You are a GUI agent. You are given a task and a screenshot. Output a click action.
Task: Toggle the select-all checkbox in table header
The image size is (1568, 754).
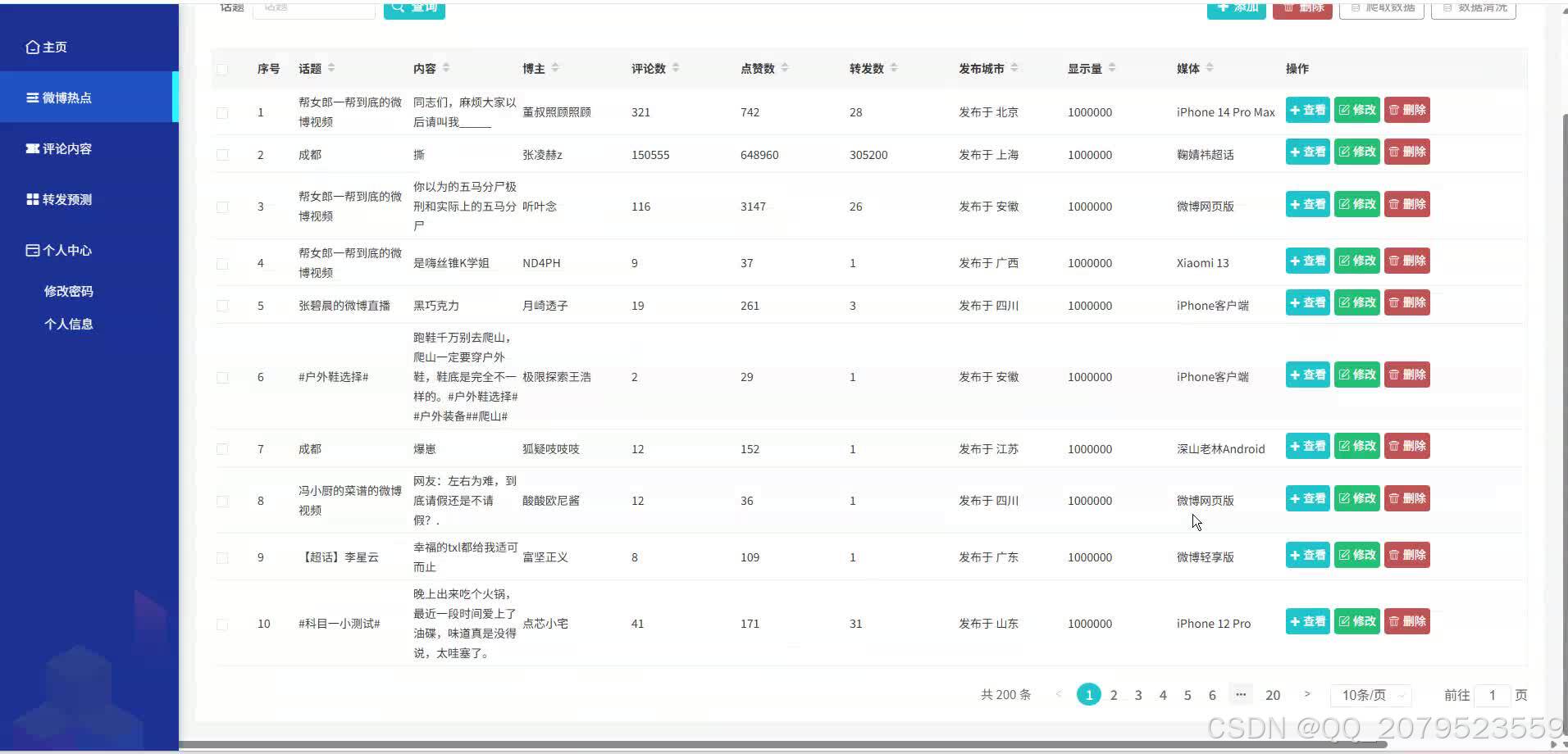point(222,69)
